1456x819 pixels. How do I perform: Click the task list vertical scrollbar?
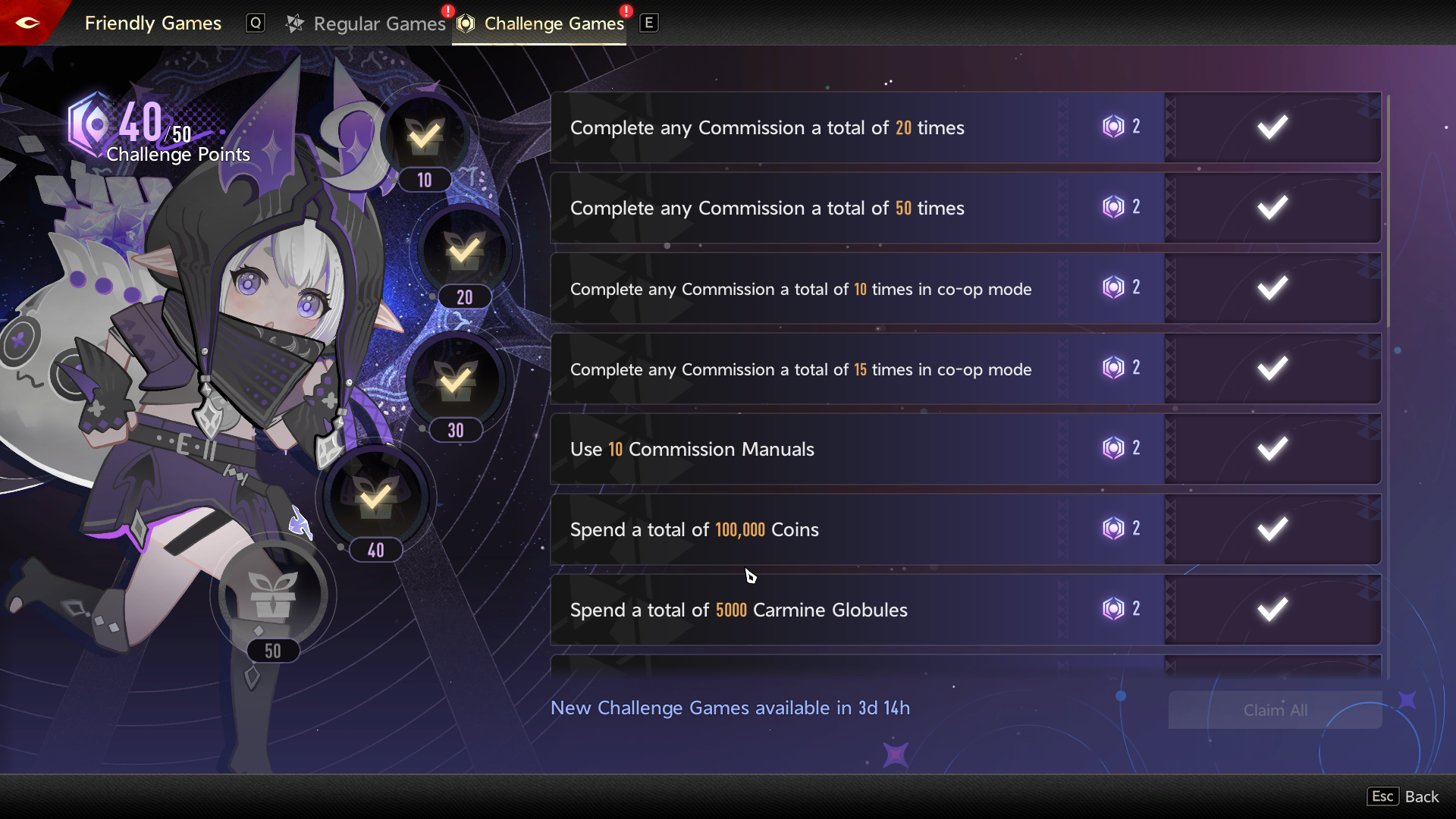tap(1388, 211)
